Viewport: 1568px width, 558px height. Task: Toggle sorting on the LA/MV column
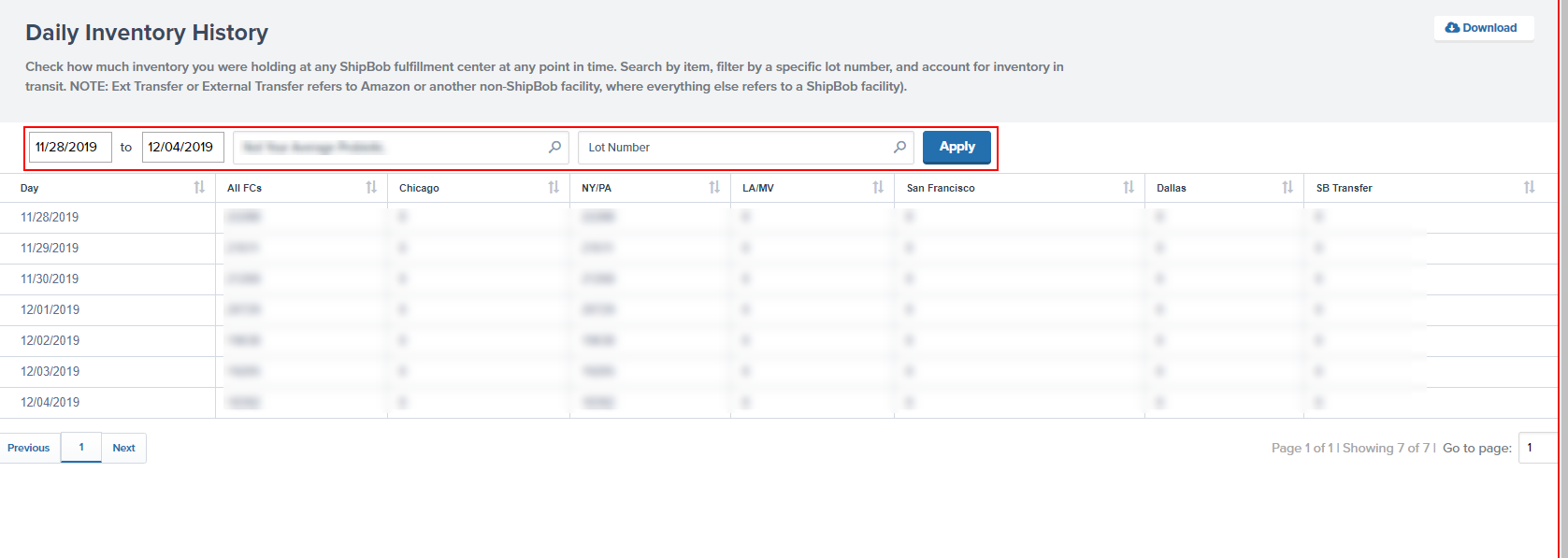[x=878, y=188]
